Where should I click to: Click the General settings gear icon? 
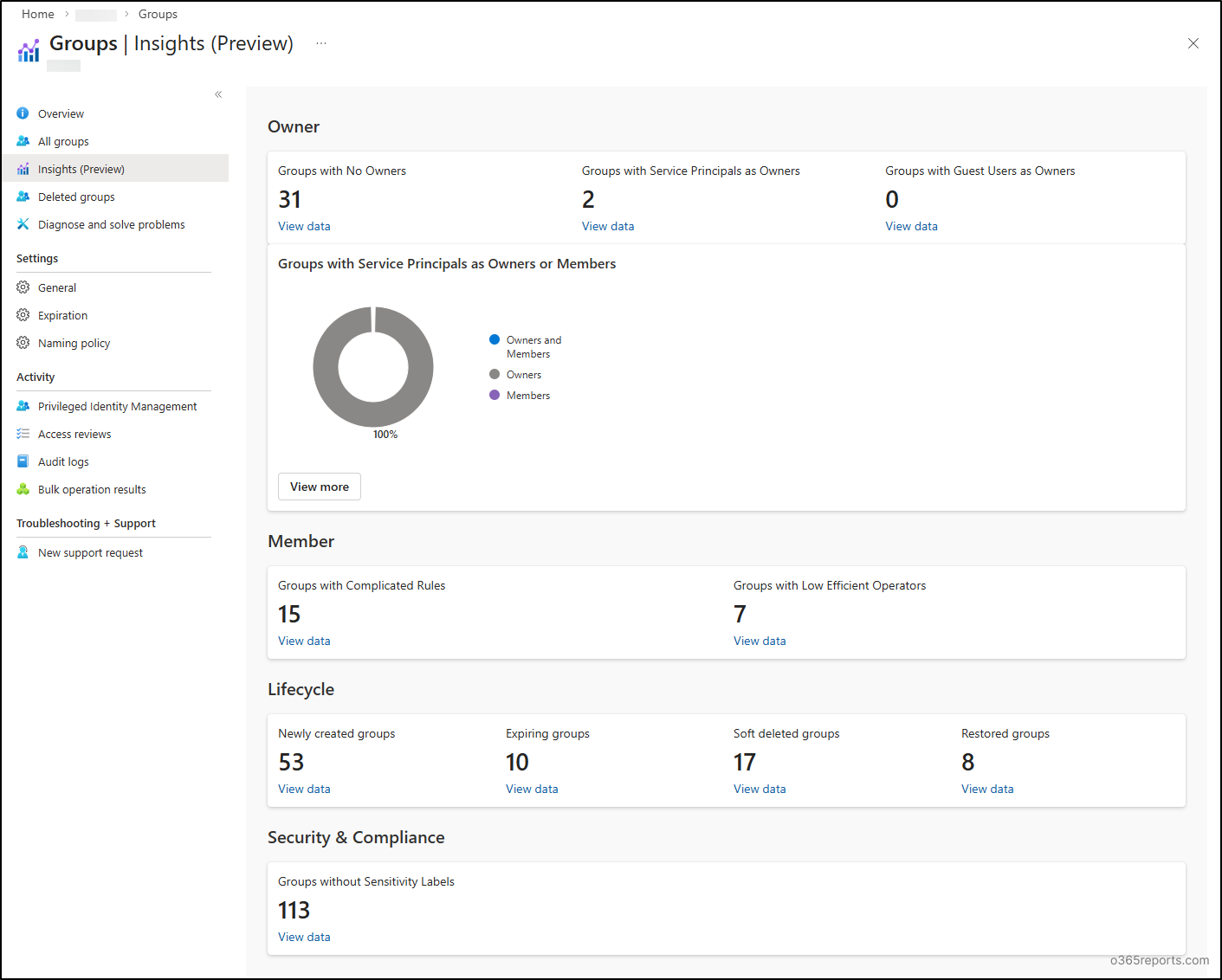pyautogui.click(x=23, y=287)
